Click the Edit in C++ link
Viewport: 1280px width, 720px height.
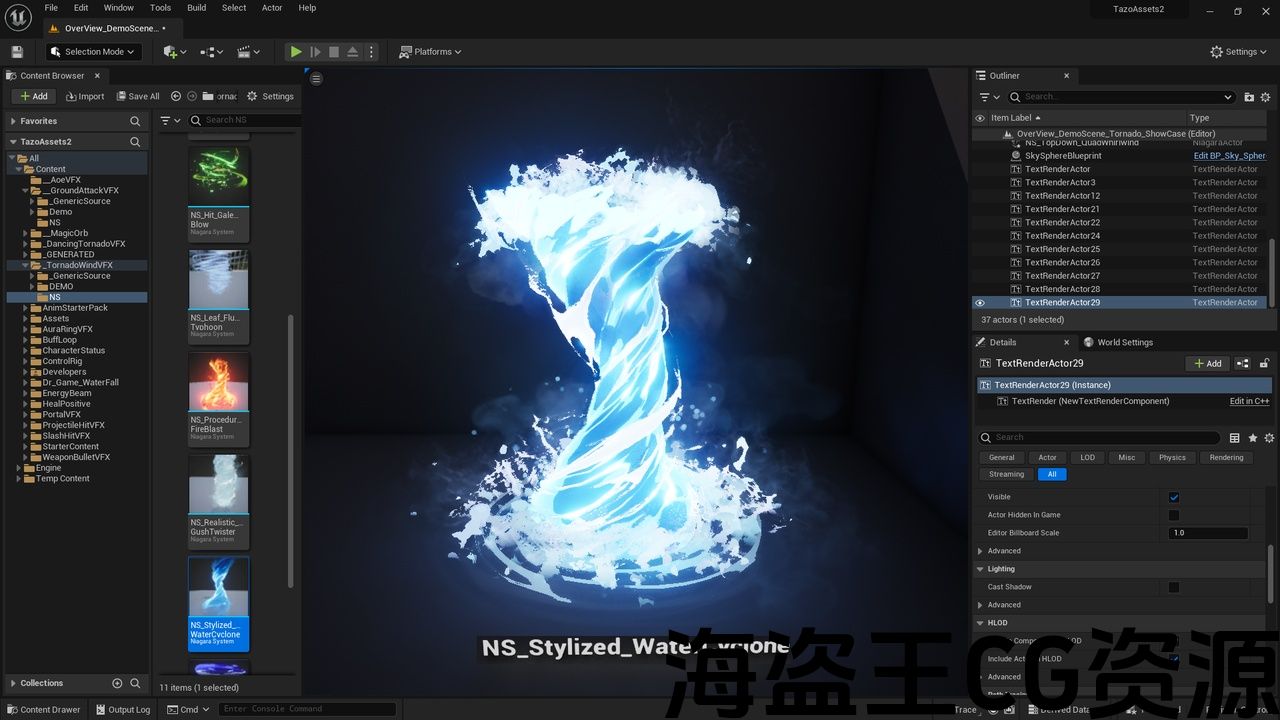[1249, 401]
